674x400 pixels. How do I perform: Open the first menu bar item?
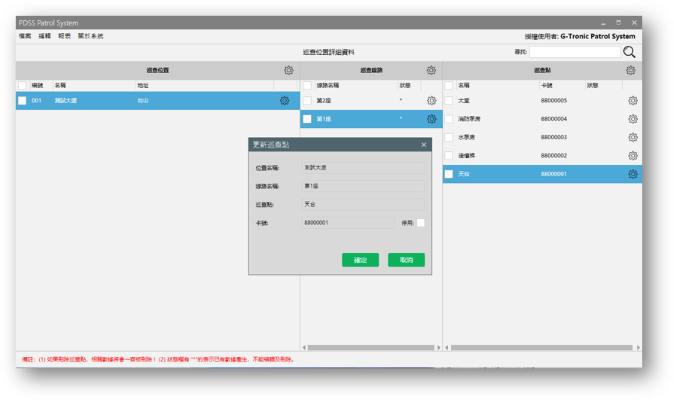pos(25,36)
